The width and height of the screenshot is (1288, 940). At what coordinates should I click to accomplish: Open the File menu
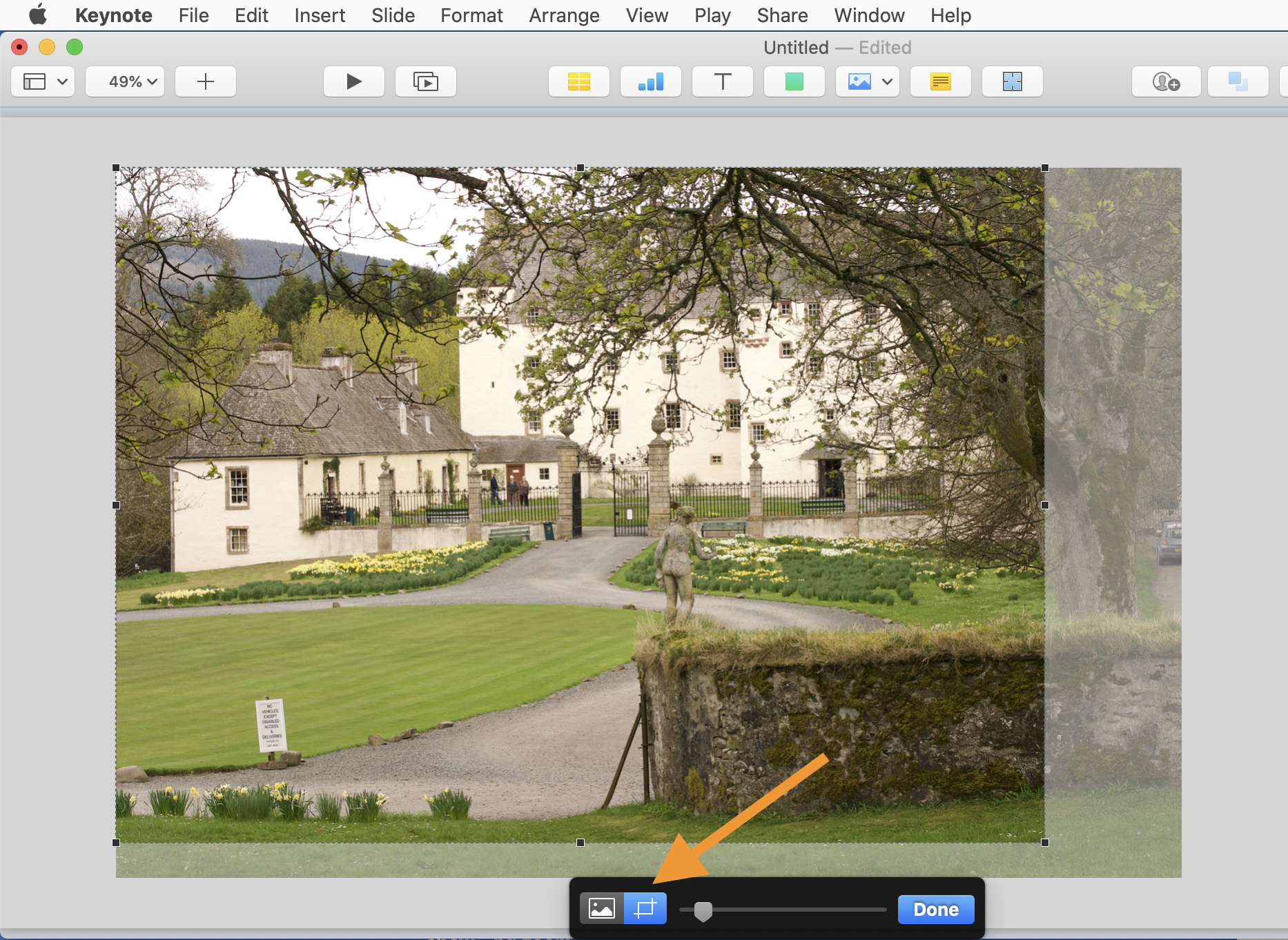tap(193, 15)
